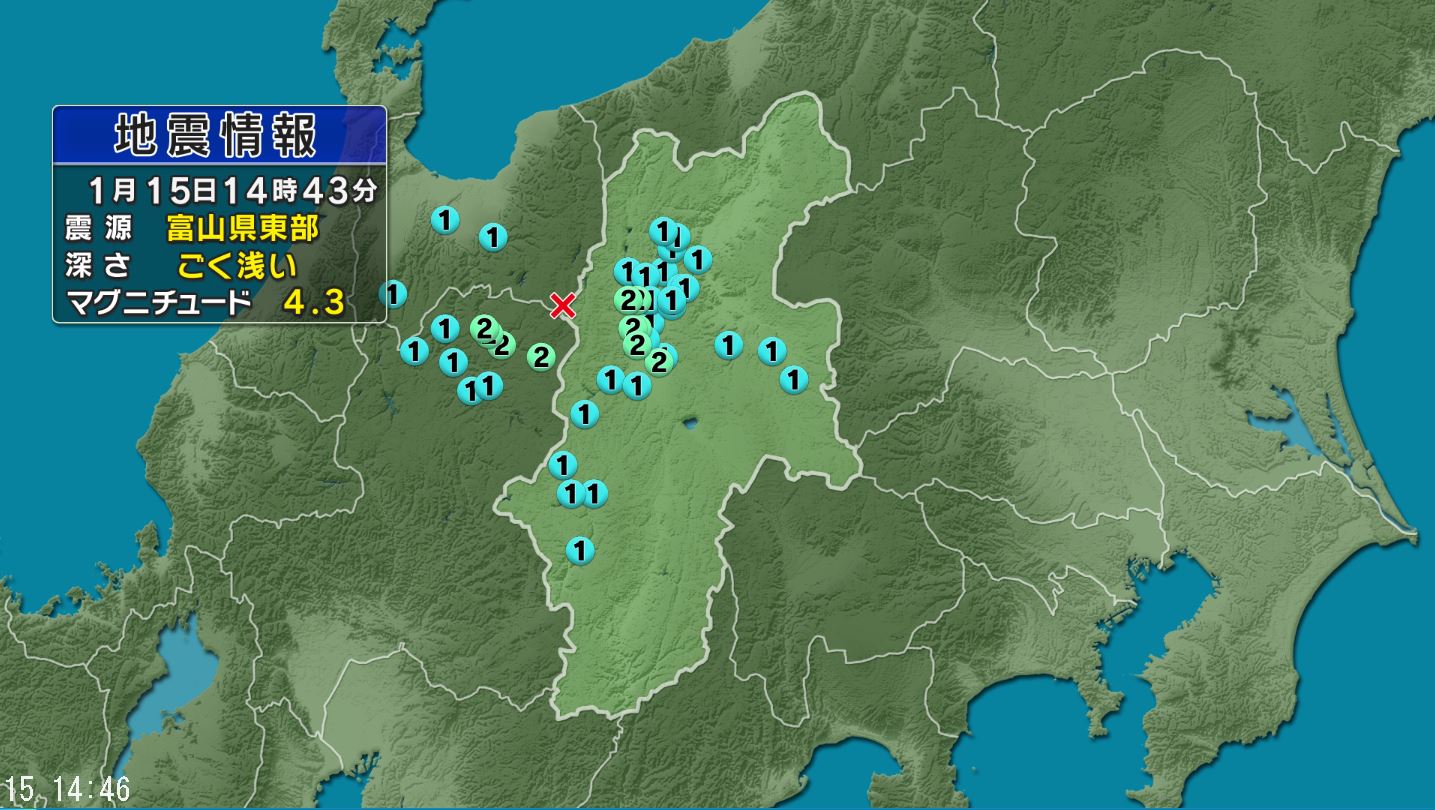The height and width of the screenshot is (810, 1435).
Task: Click the small dark lake in highlighted prefecture
Action: [x=689, y=422]
